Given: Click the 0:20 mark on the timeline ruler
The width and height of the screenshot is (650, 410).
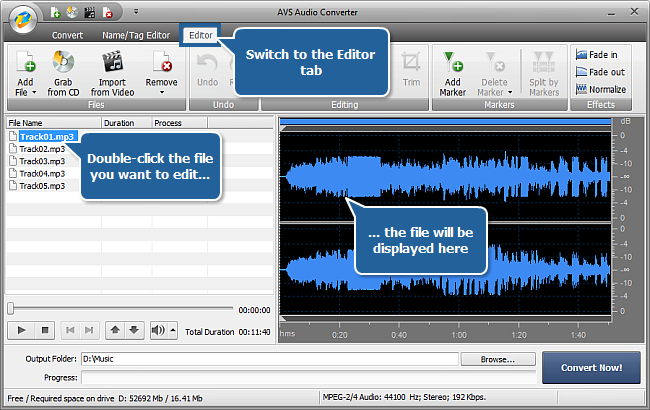Looking at the screenshot, I should (340, 335).
